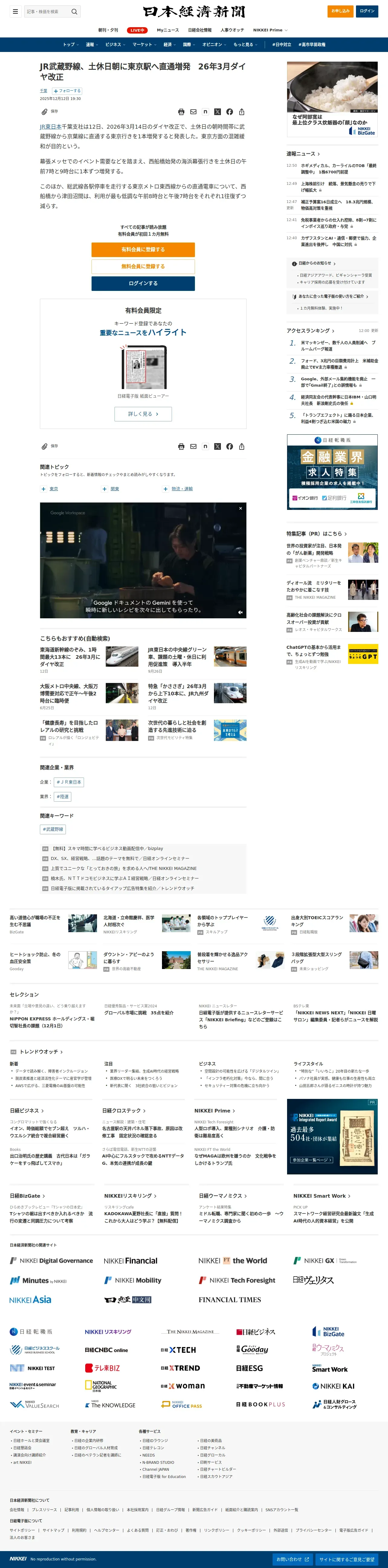The width and height of the screenshot is (388, 1568).
Task: Share on Facebook using the icon under the article date
Action: [230, 112]
